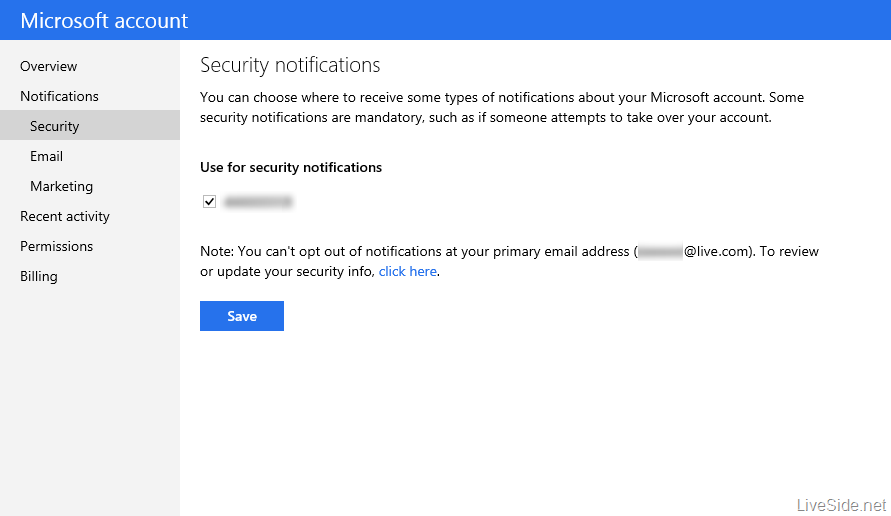Screen dimensions: 891x516
Task: Open Marketing notifications settings
Action: 61,186
